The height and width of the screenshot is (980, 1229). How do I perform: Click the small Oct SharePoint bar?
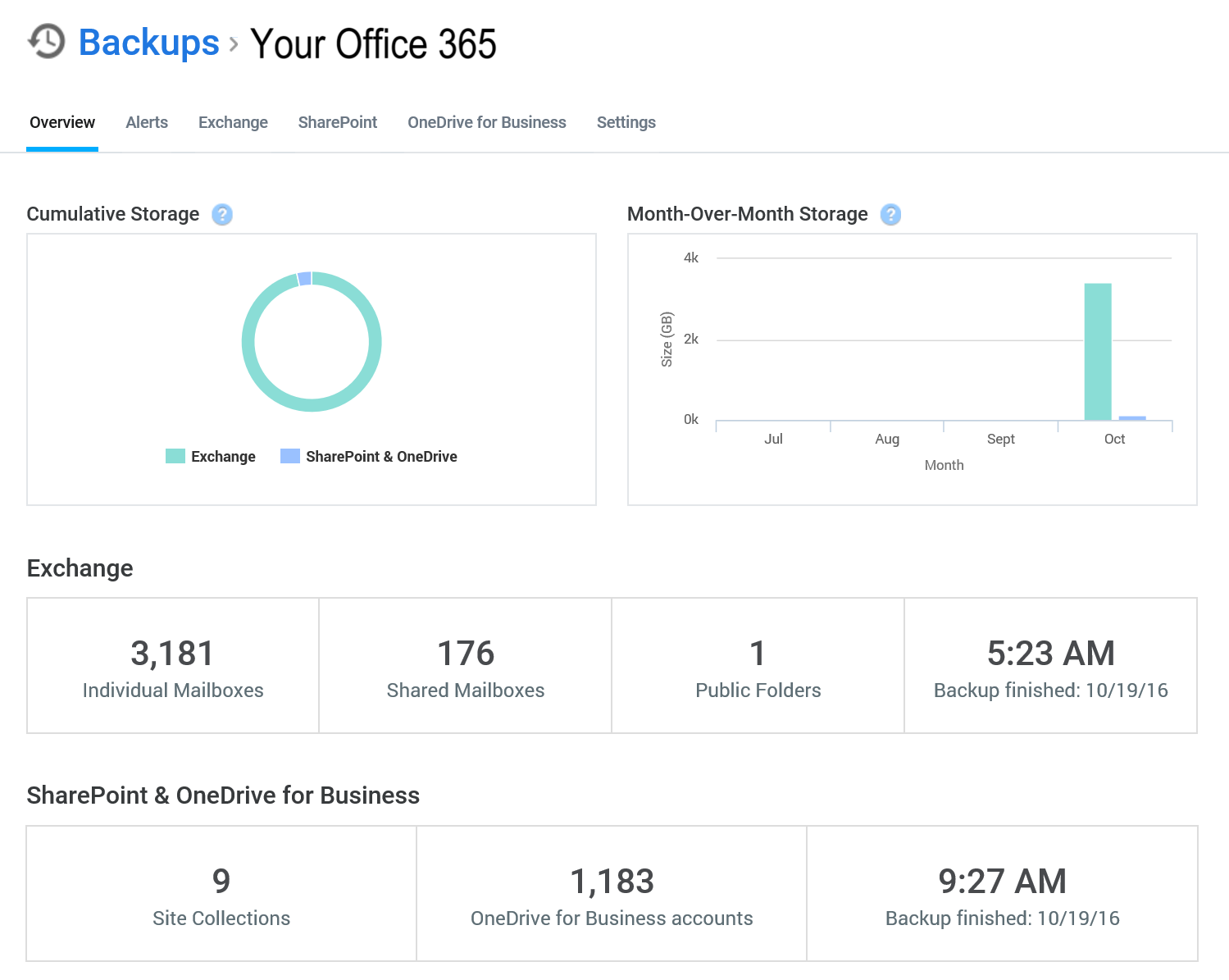click(1132, 418)
